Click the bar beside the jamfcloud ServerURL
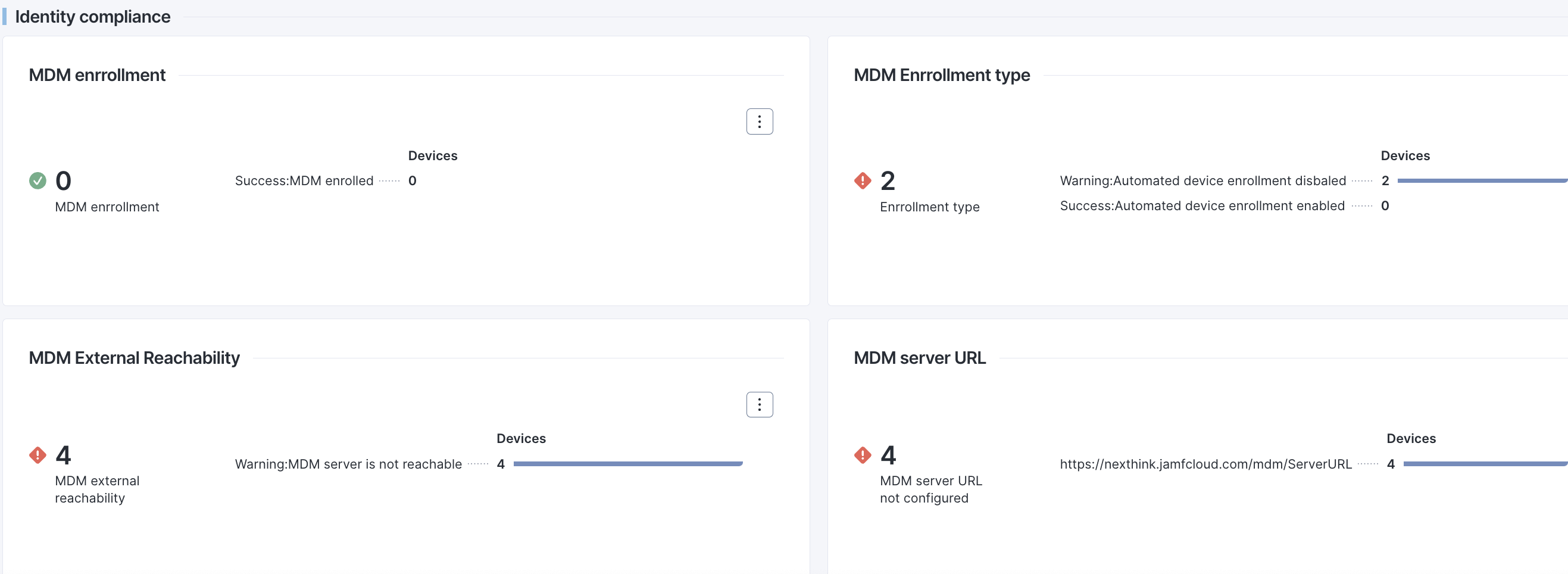 (1485, 464)
